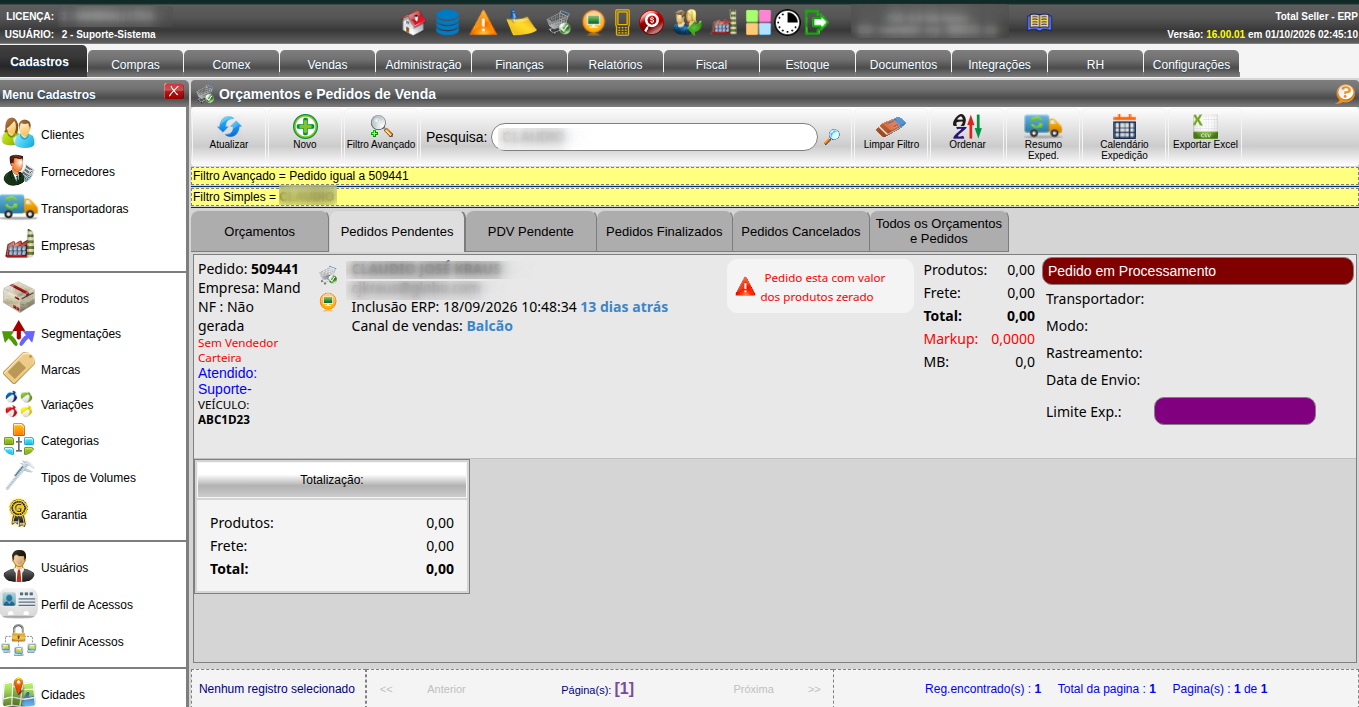The height and width of the screenshot is (707, 1359).
Task: Open the Configurações module tab
Action: [x=1191, y=64]
